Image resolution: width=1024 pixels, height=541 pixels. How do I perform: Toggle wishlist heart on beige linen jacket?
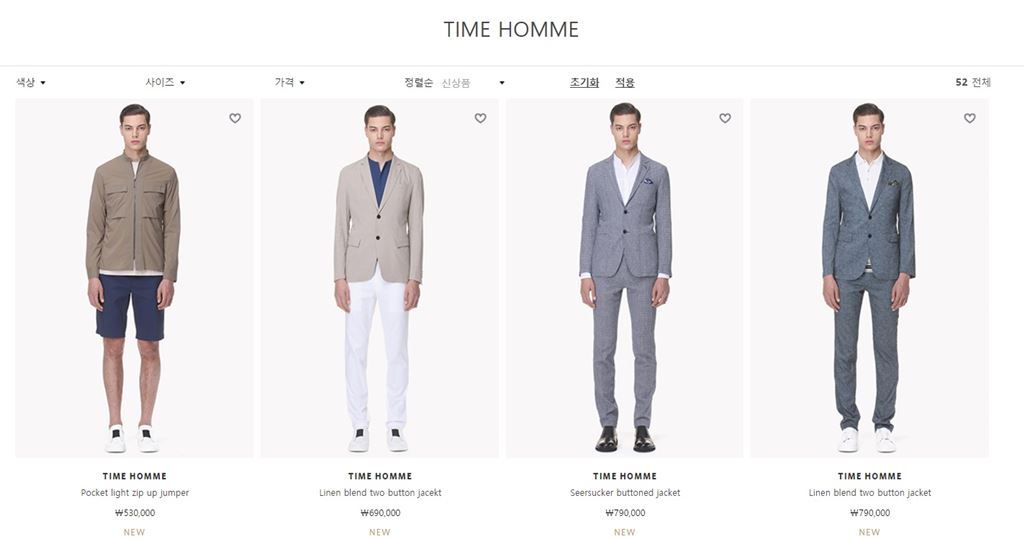tap(481, 118)
